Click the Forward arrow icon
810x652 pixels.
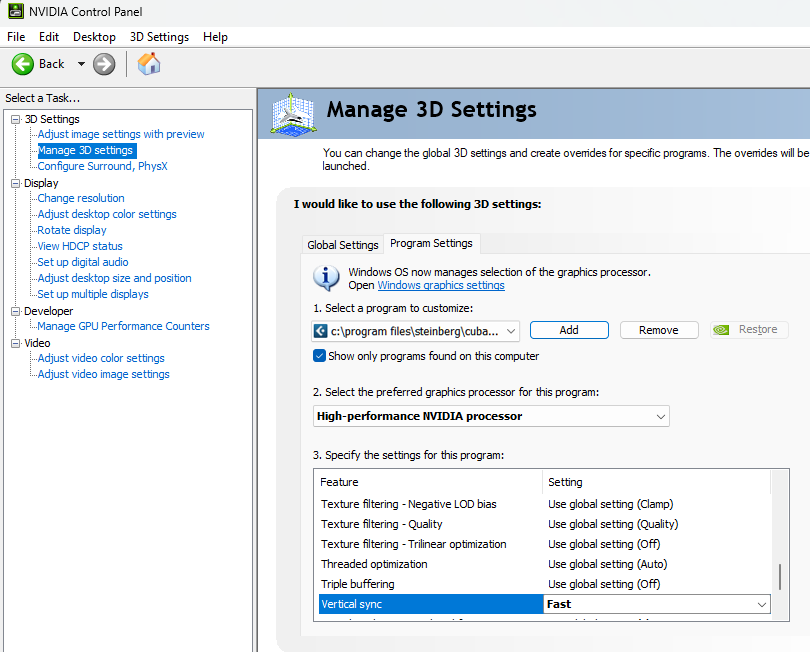click(x=104, y=64)
